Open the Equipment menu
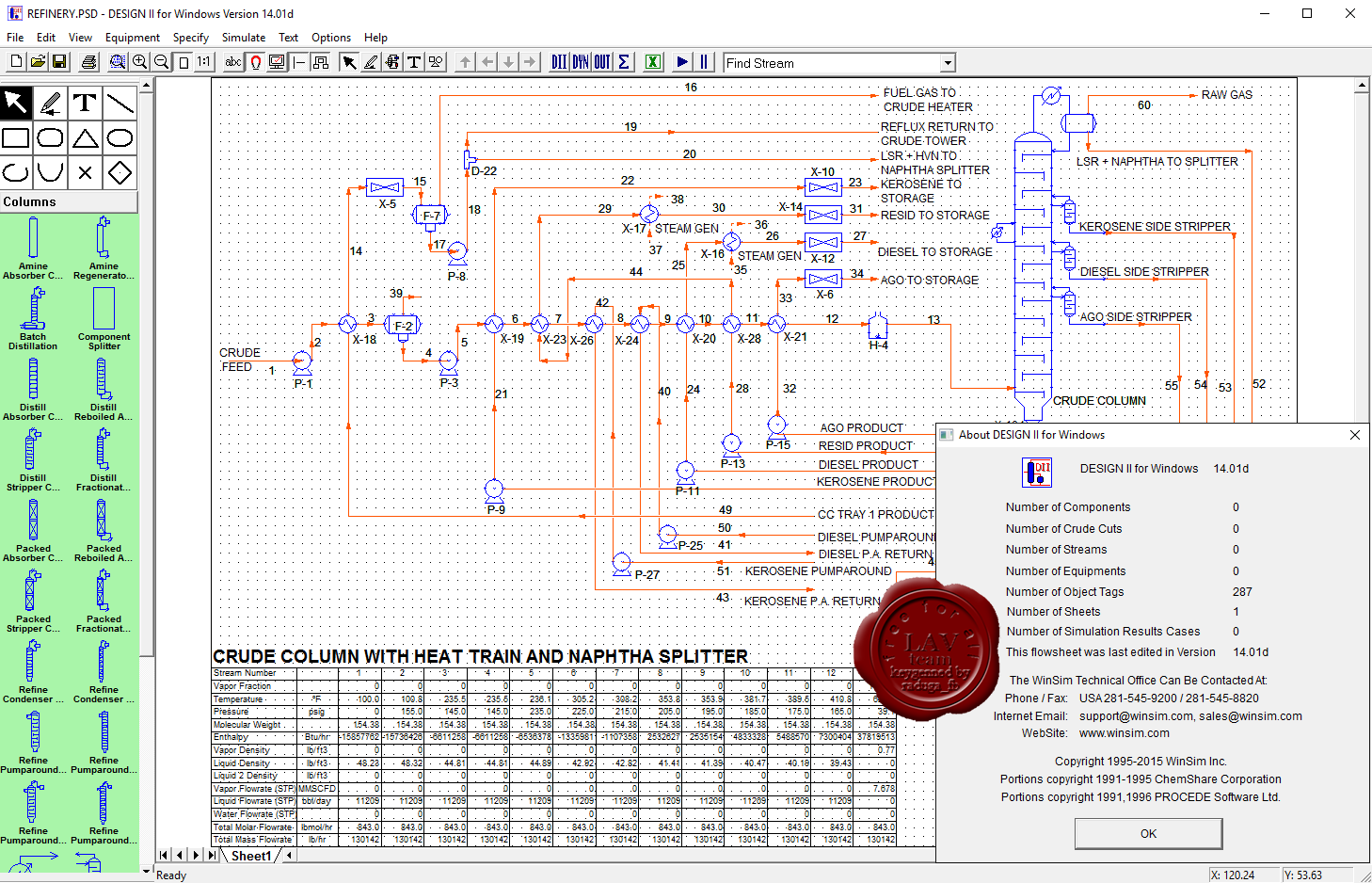Screen dimensions: 1372x883 click(132, 38)
